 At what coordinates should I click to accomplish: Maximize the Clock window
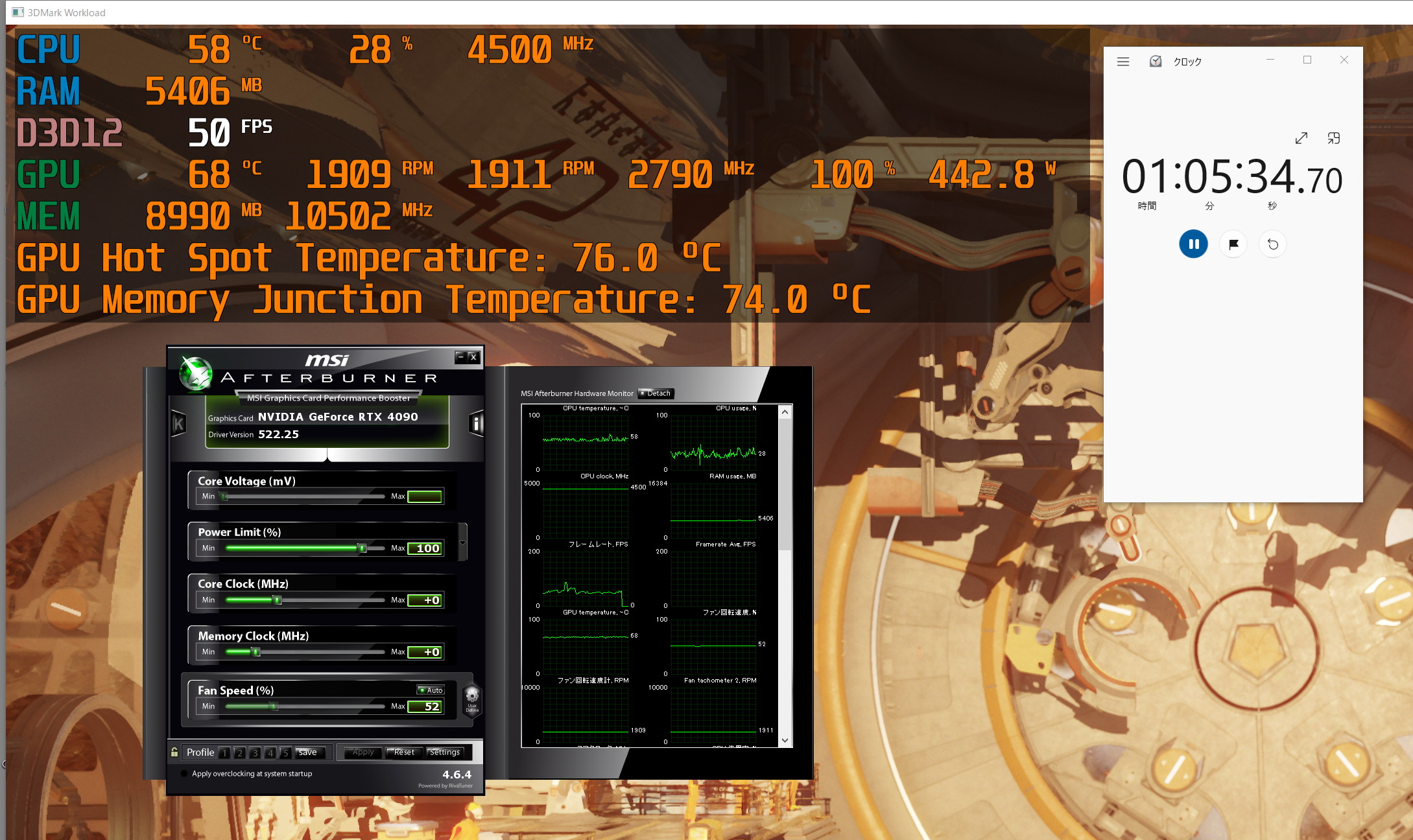[x=1307, y=60]
